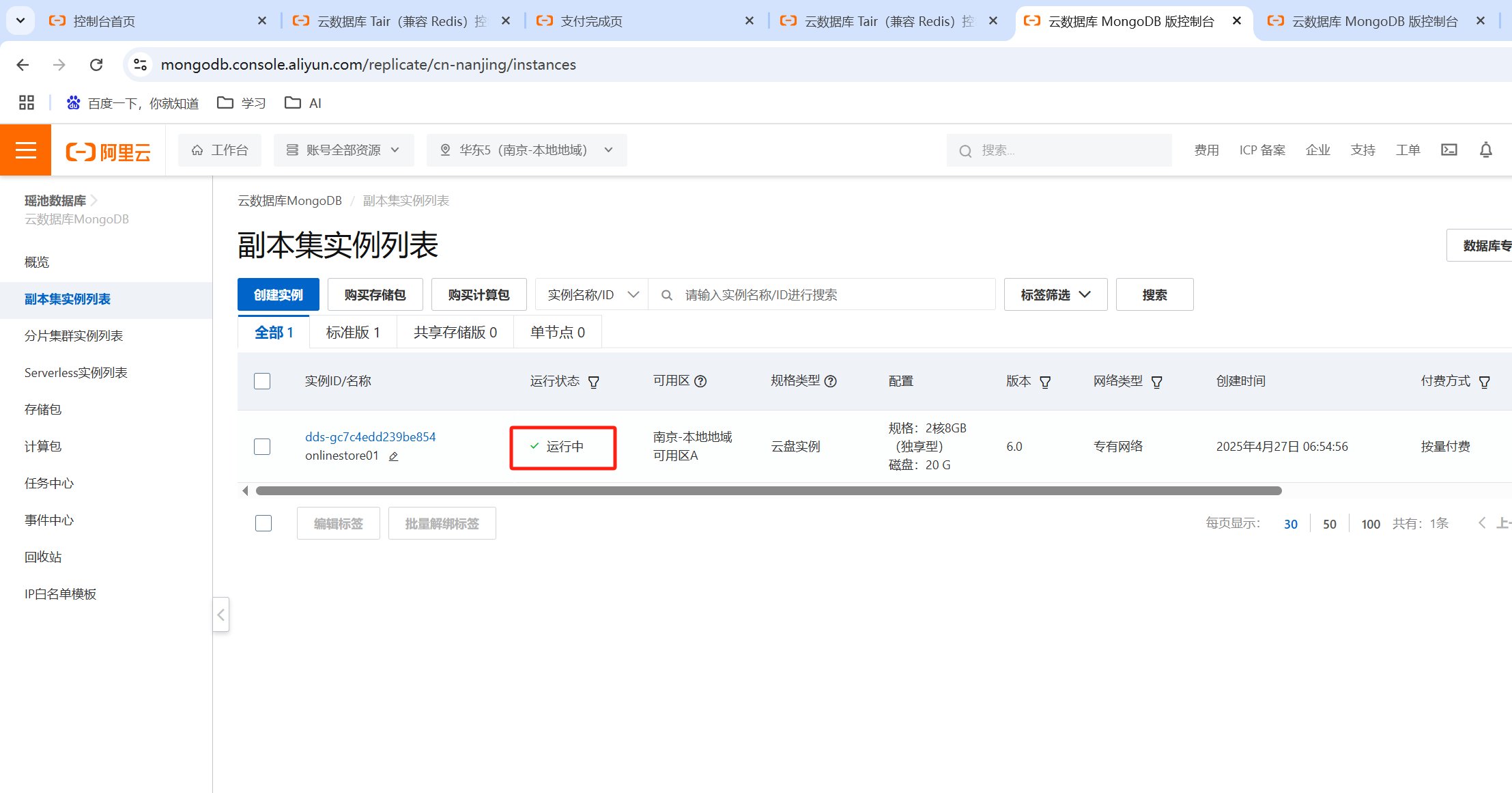The image size is (1512, 793).
Task: Click the Aliyun logo
Action: pos(109,151)
